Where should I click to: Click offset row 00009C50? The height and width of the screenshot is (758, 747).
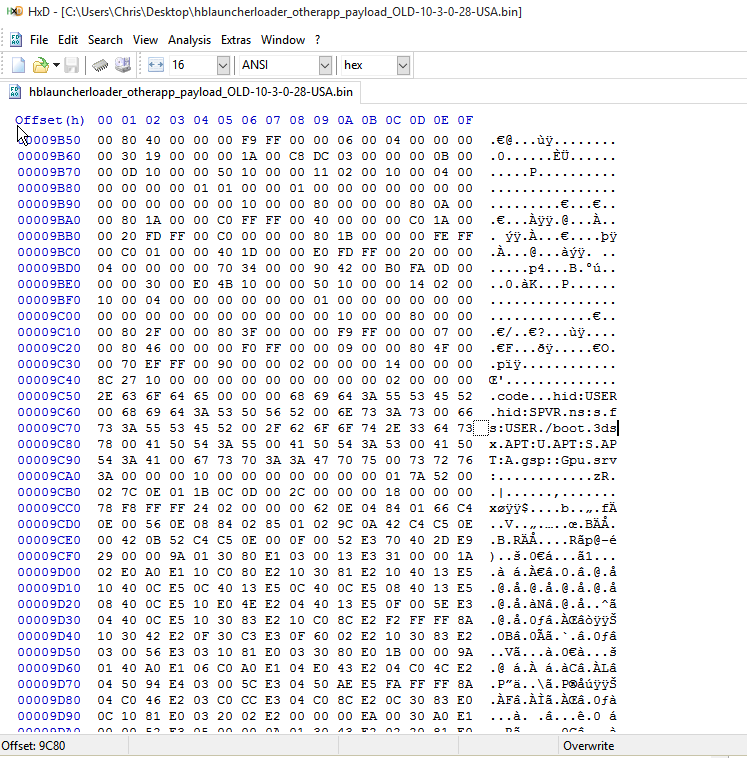[x=49, y=396]
